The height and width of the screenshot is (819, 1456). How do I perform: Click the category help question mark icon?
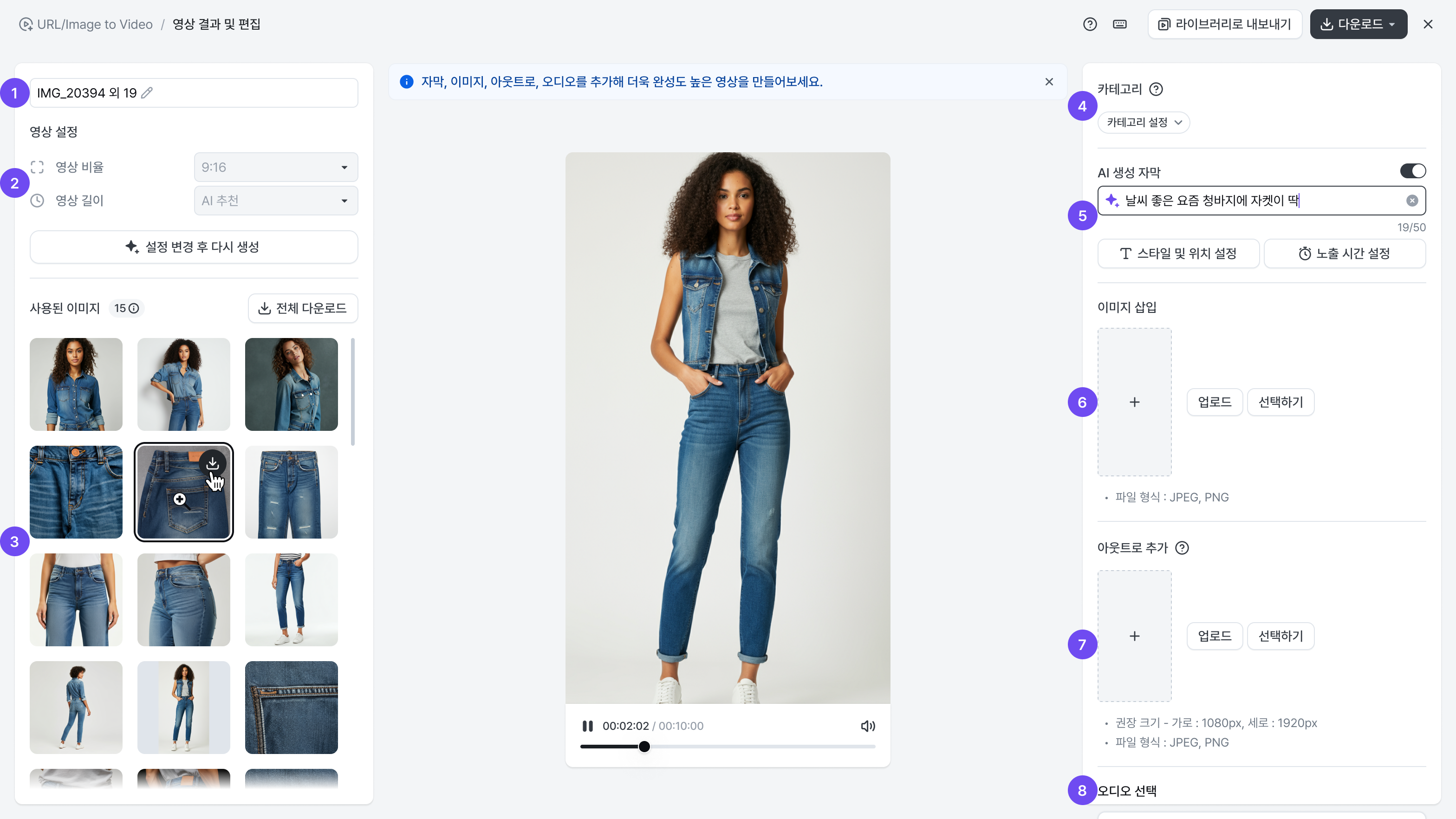pos(1157,89)
